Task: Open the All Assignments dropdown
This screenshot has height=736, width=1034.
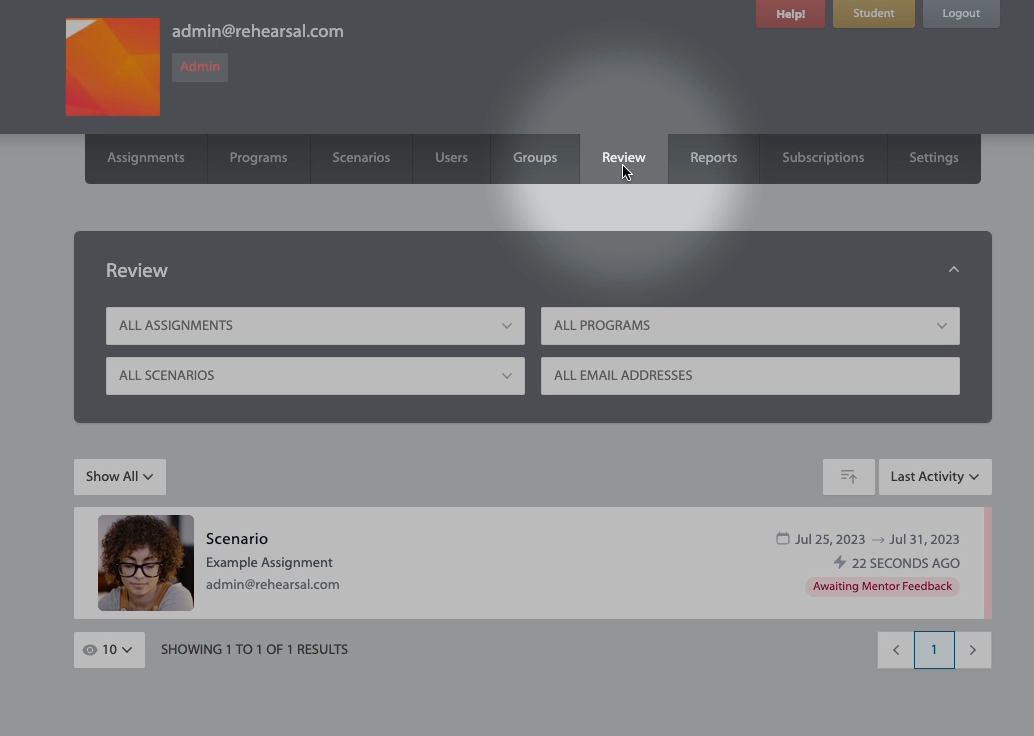Action: (x=315, y=326)
